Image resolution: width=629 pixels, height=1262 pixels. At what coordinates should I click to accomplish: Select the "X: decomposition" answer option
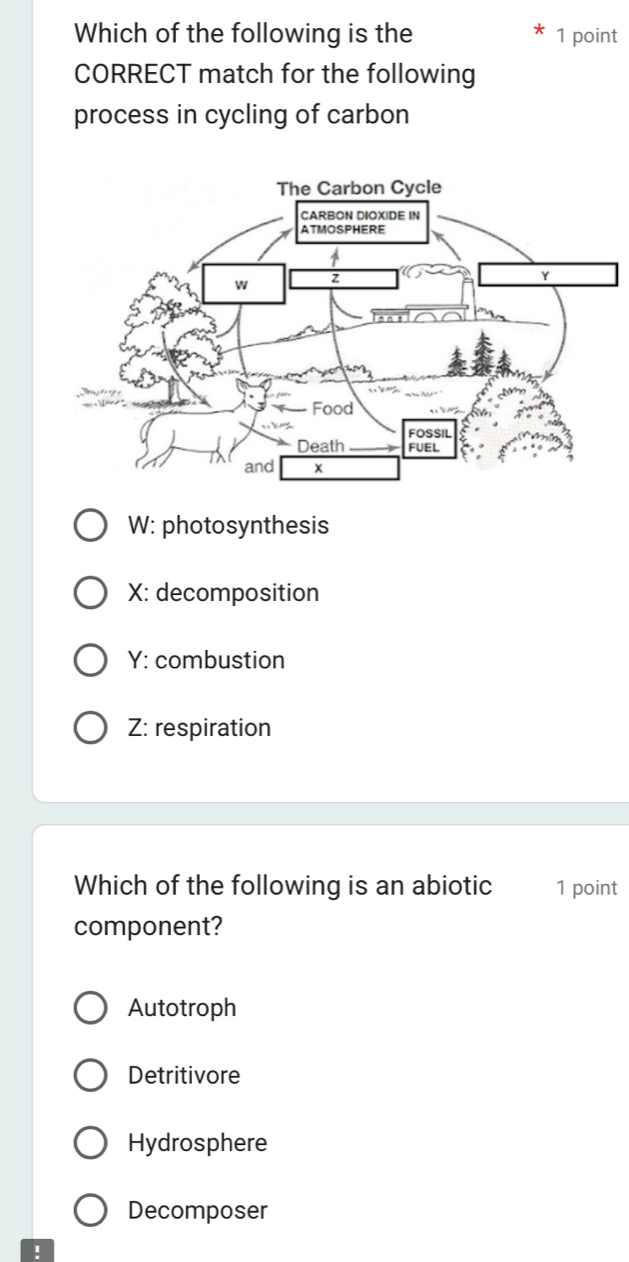[x=91, y=592]
